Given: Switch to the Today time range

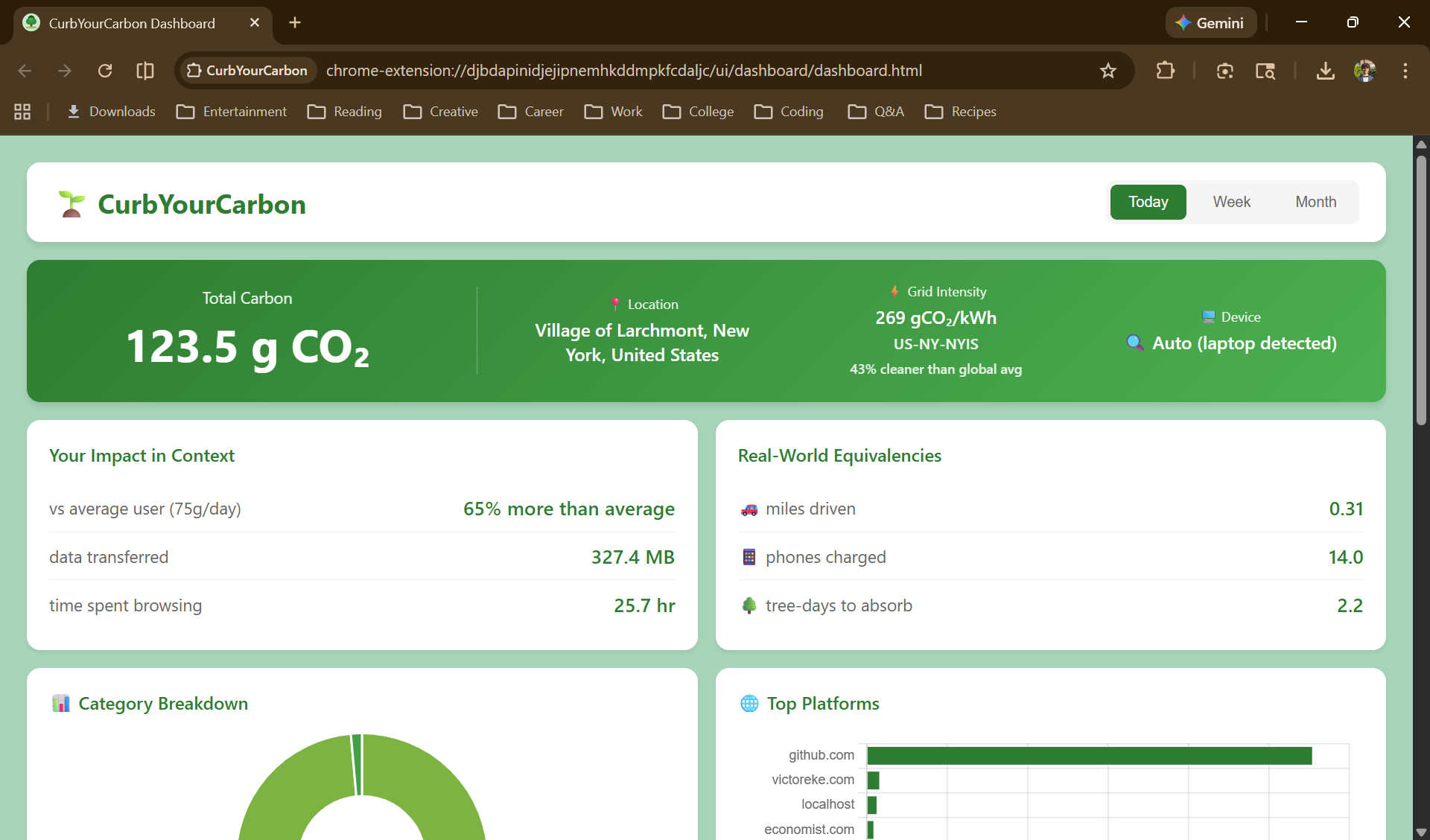Looking at the screenshot, I should [x=1148, y=202].
